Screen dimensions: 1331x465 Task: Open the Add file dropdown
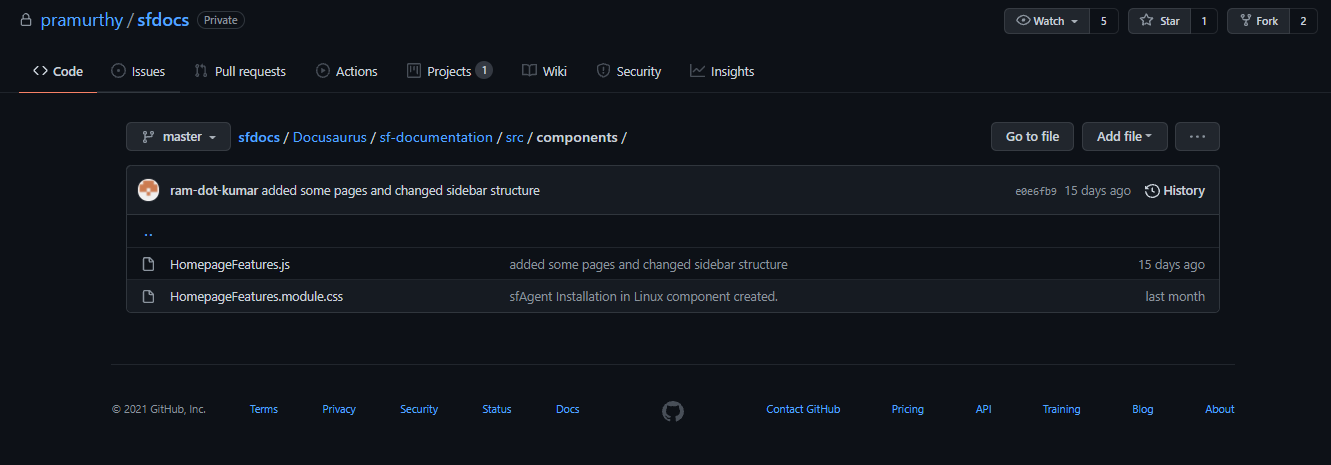tap(1124, 137)
